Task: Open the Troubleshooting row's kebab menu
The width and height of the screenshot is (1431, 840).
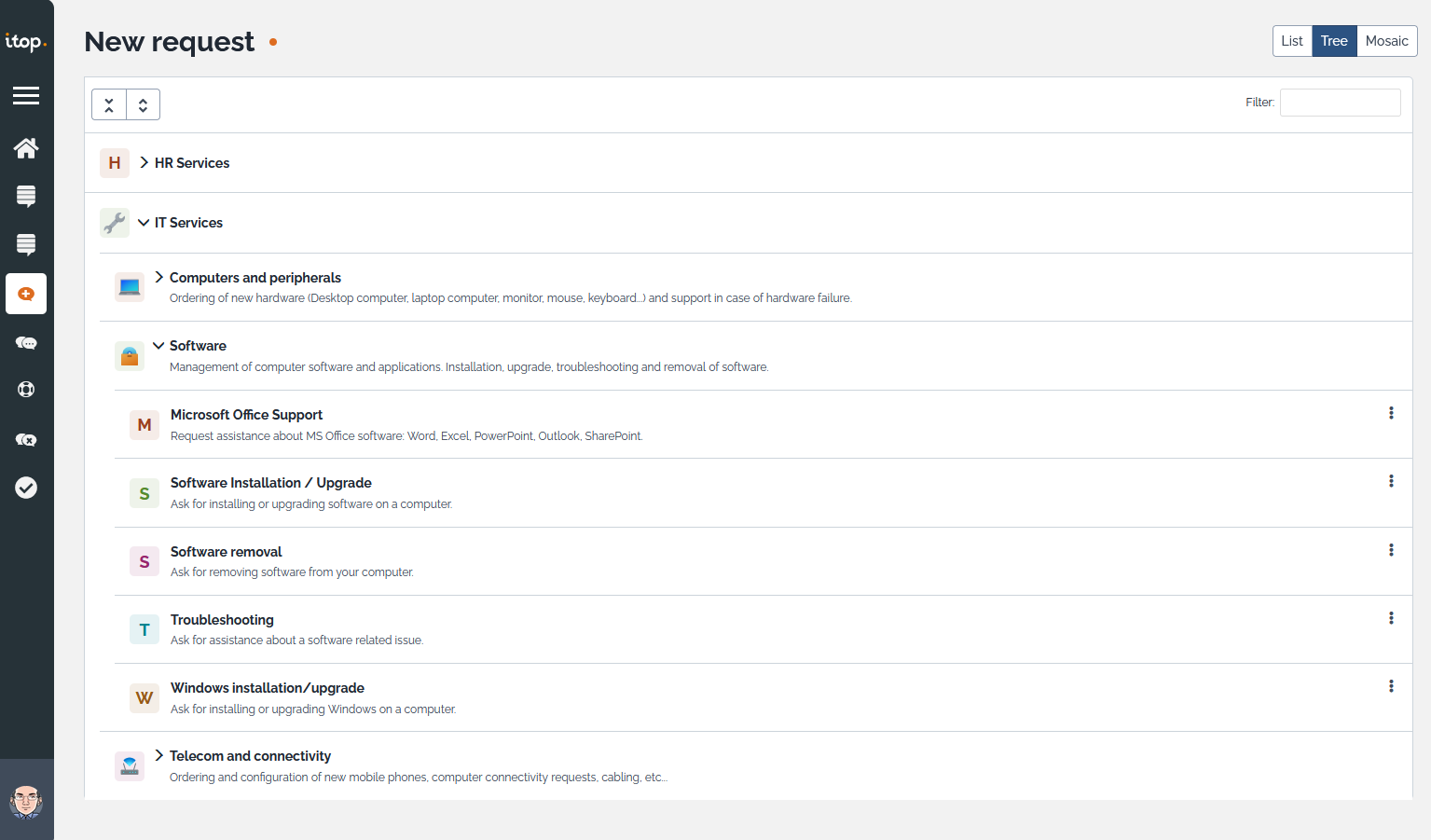Action: 1391,618
